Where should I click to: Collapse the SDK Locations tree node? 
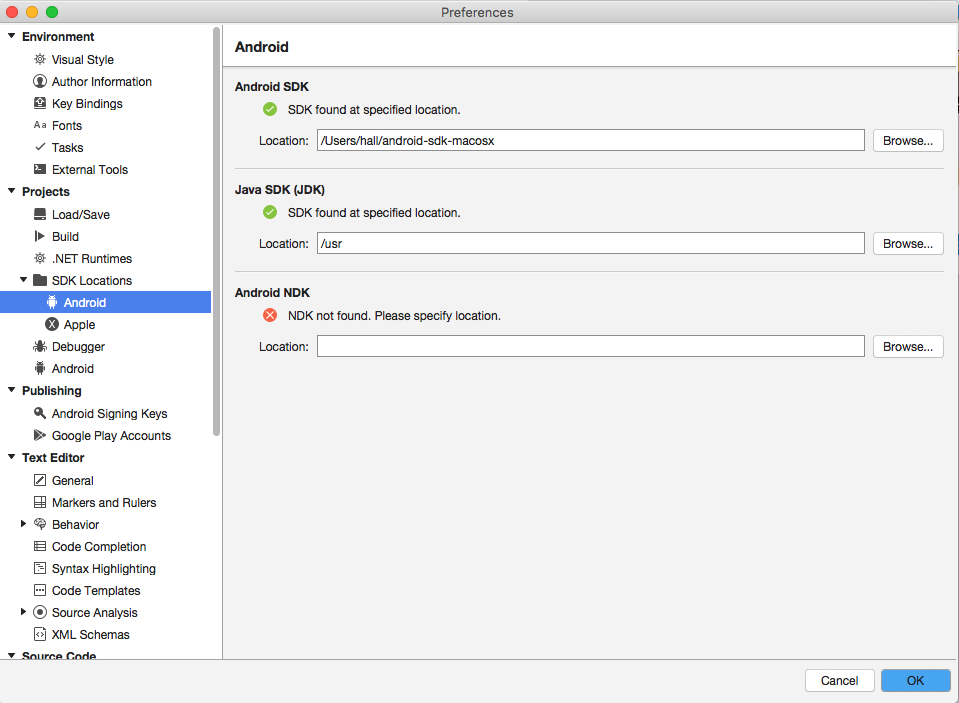[x=24, y=281]
